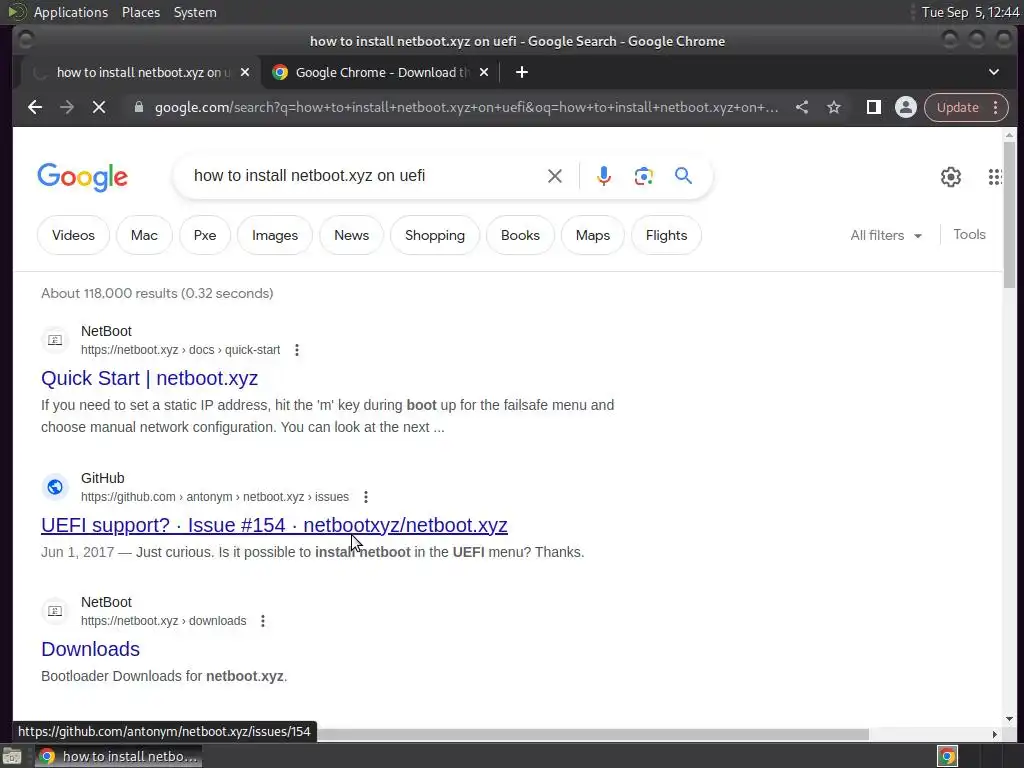Close the Google Chrome Download tab

[484, 72]
